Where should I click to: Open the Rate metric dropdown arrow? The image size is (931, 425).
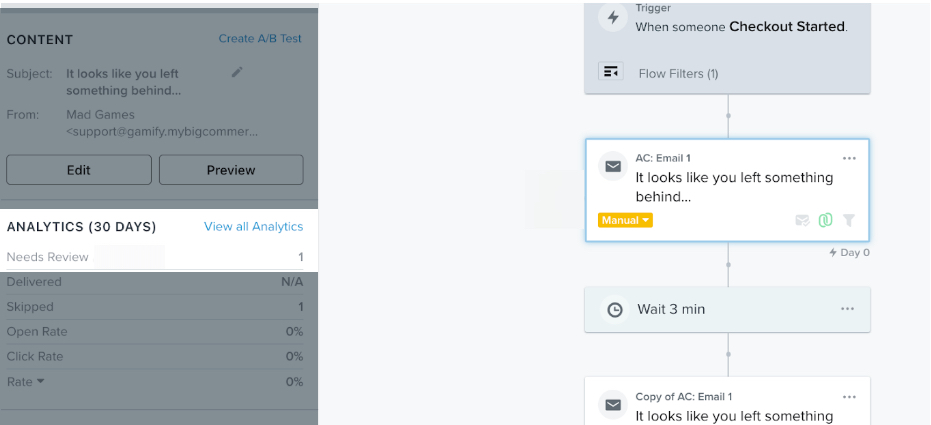41,381
